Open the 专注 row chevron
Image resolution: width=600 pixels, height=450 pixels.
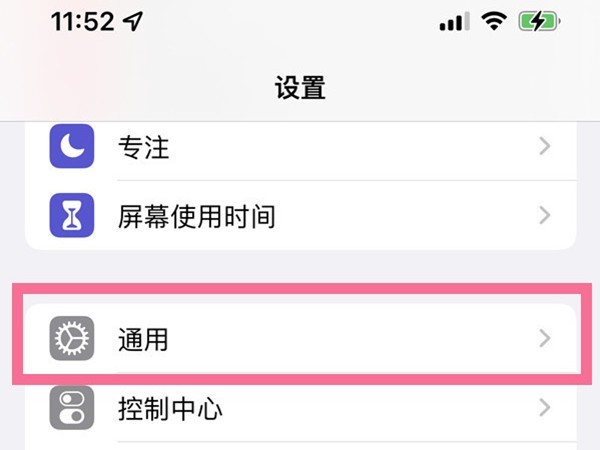[545, 148]
